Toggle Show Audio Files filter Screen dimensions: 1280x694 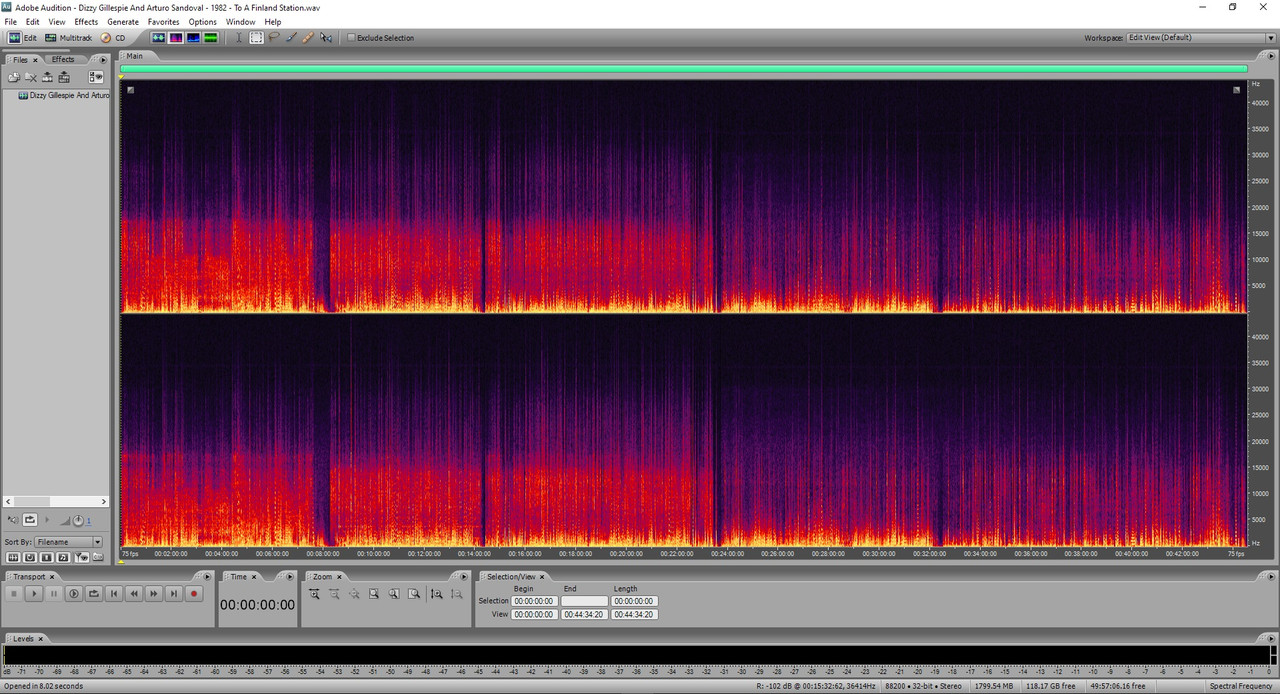pos(13,557)
